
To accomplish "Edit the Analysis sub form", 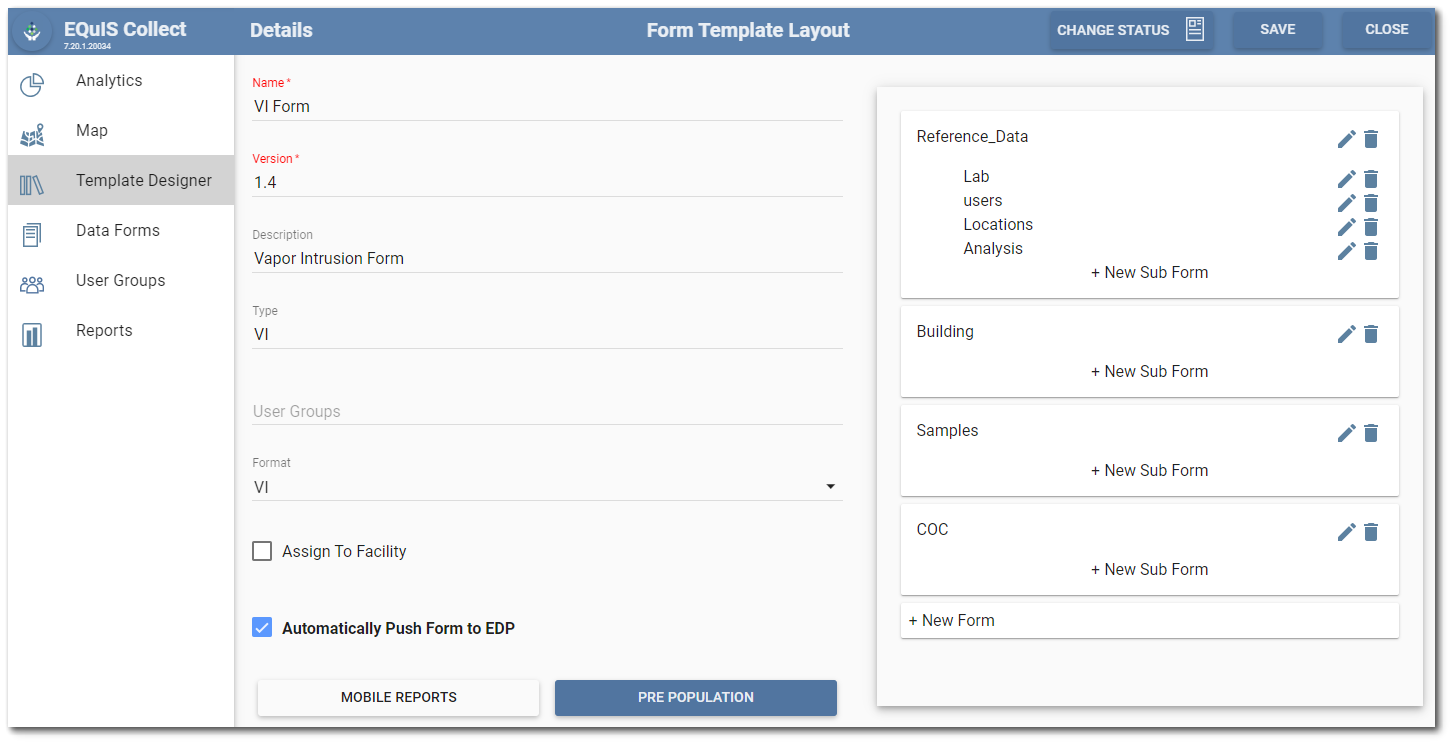I will pyautogui.click(x=1346, y=251).
